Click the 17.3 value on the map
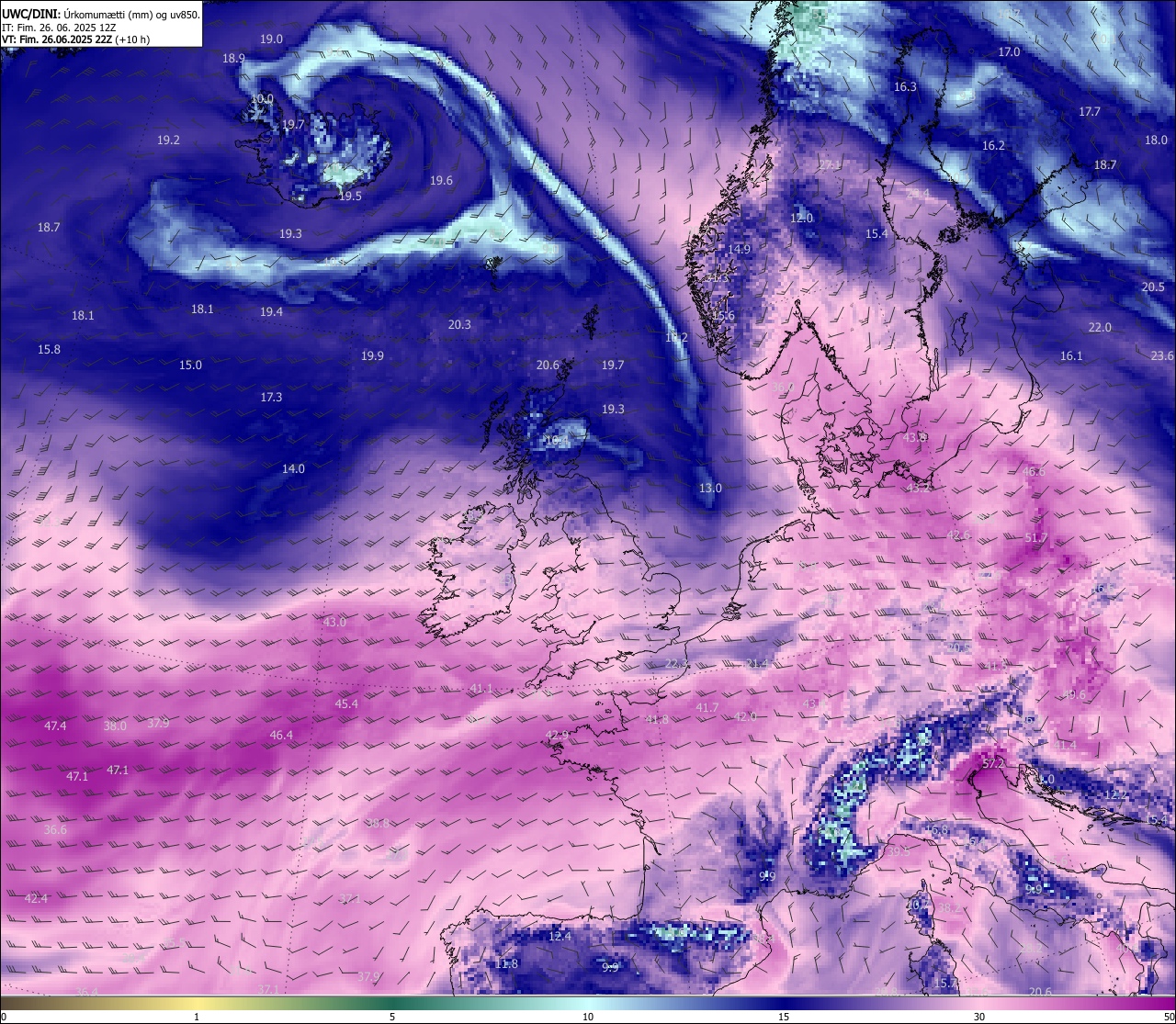 271,397
